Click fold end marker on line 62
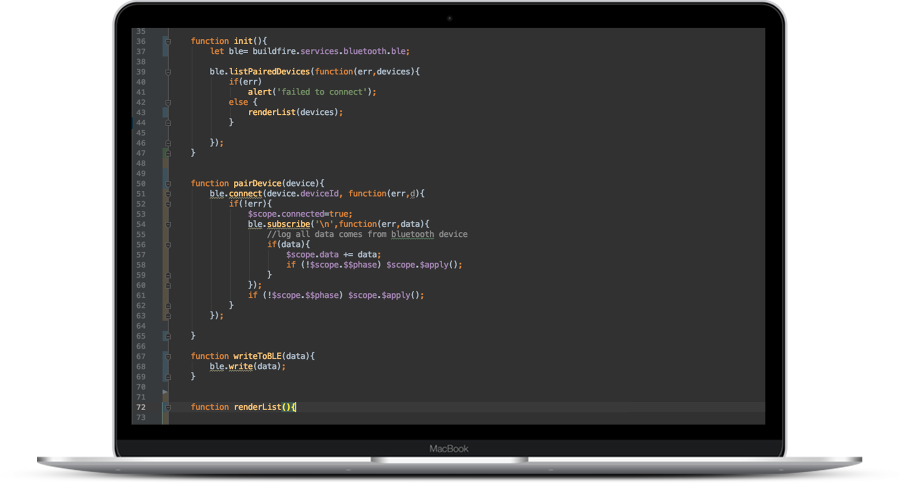The width and height of the screenshot is (900, 483). (x=168, y=306)
